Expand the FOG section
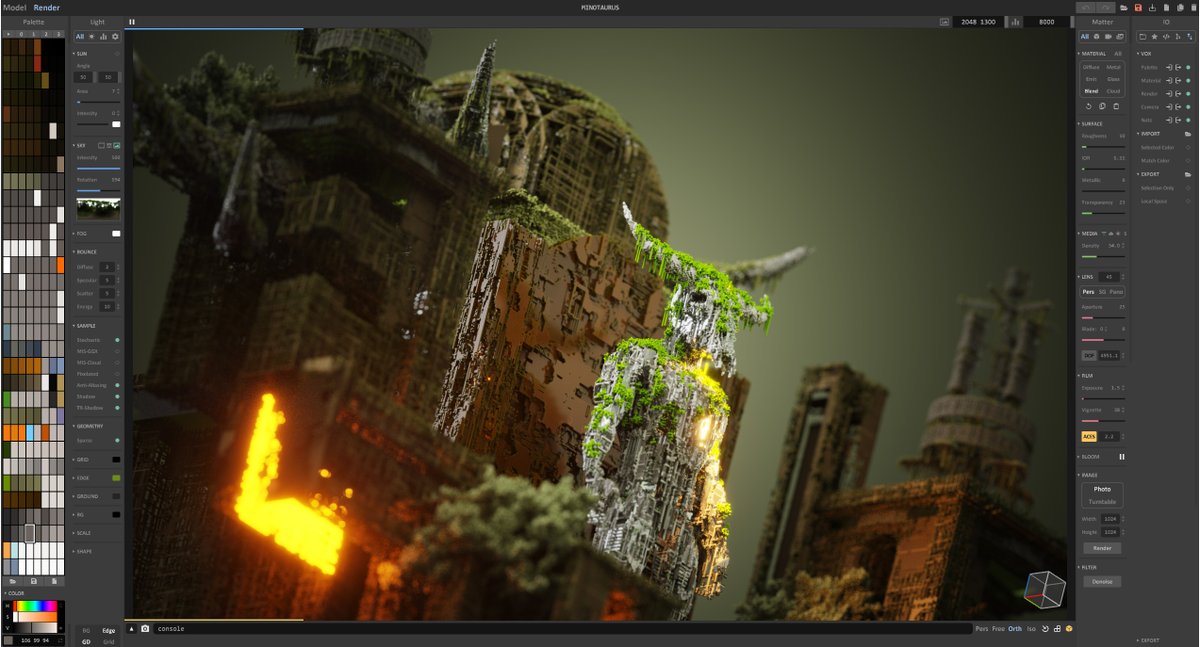This screenshot has height=647, width=1200. [80, 233]
